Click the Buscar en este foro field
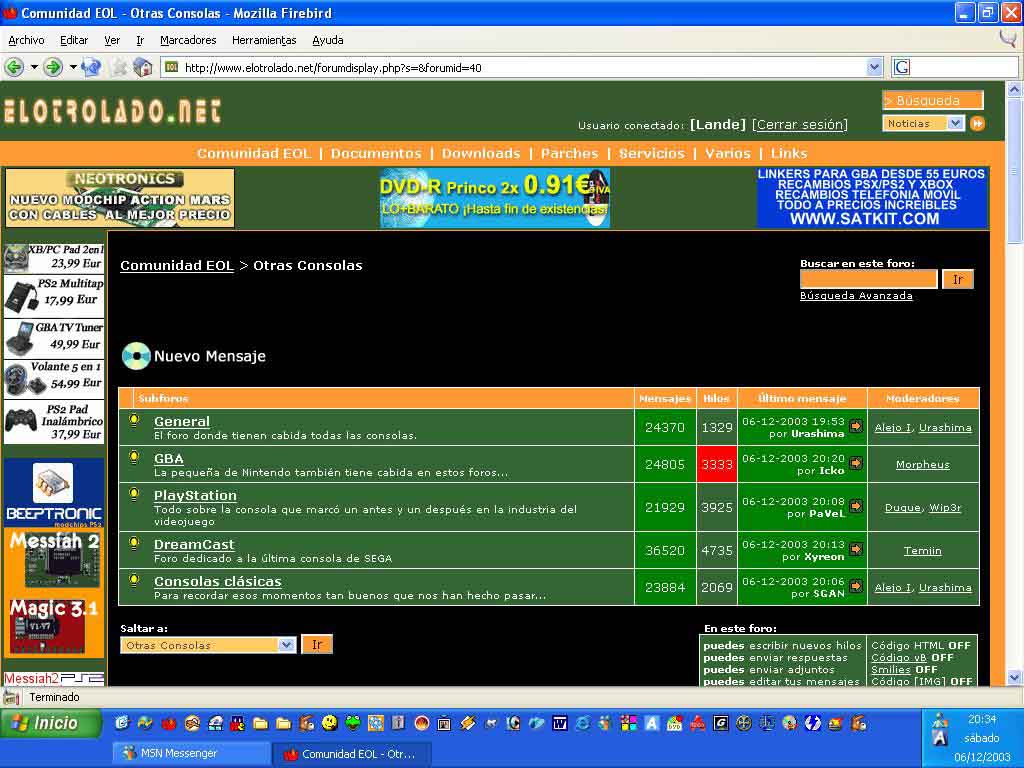Screen dimensions: 1024x768 pyautogui.click(x=869, y=280)
